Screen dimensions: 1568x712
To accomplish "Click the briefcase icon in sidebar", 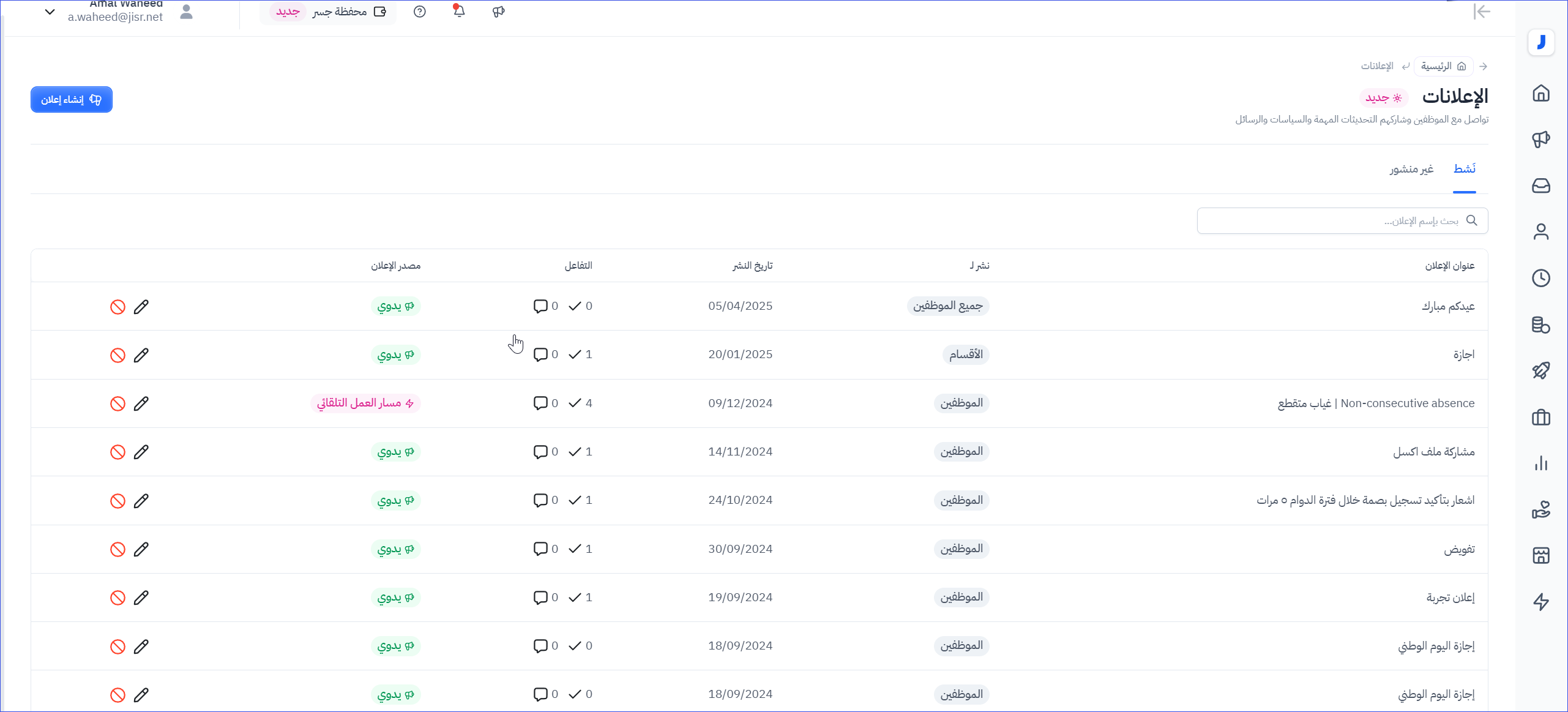I will click(x=1540, y=418).
